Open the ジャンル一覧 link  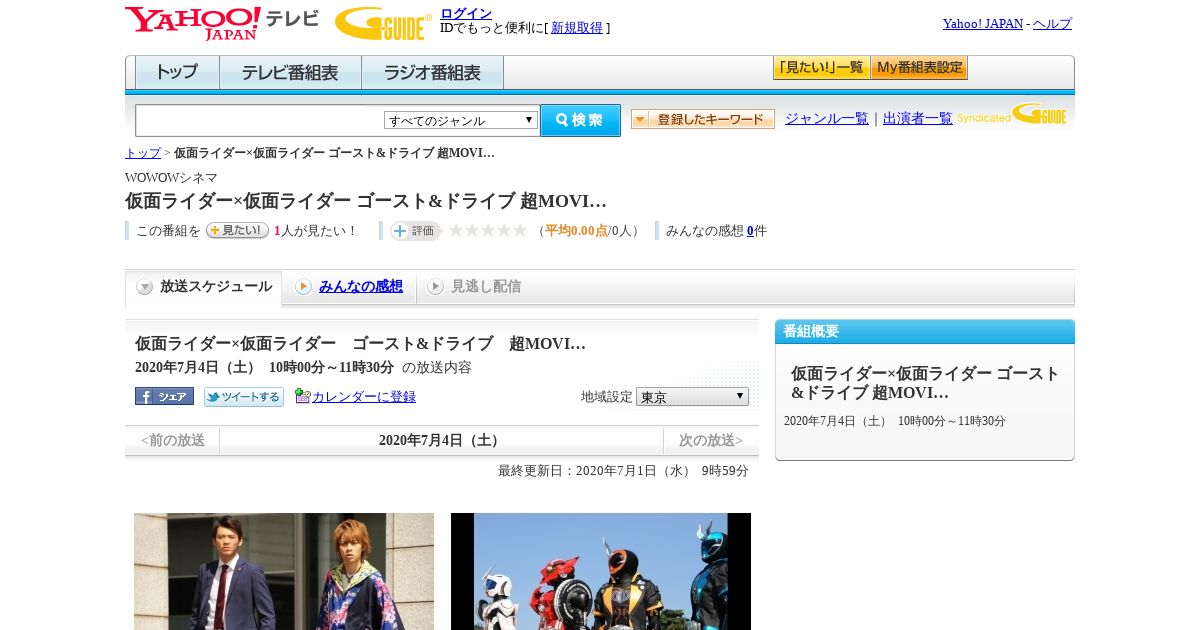[827, 118]
